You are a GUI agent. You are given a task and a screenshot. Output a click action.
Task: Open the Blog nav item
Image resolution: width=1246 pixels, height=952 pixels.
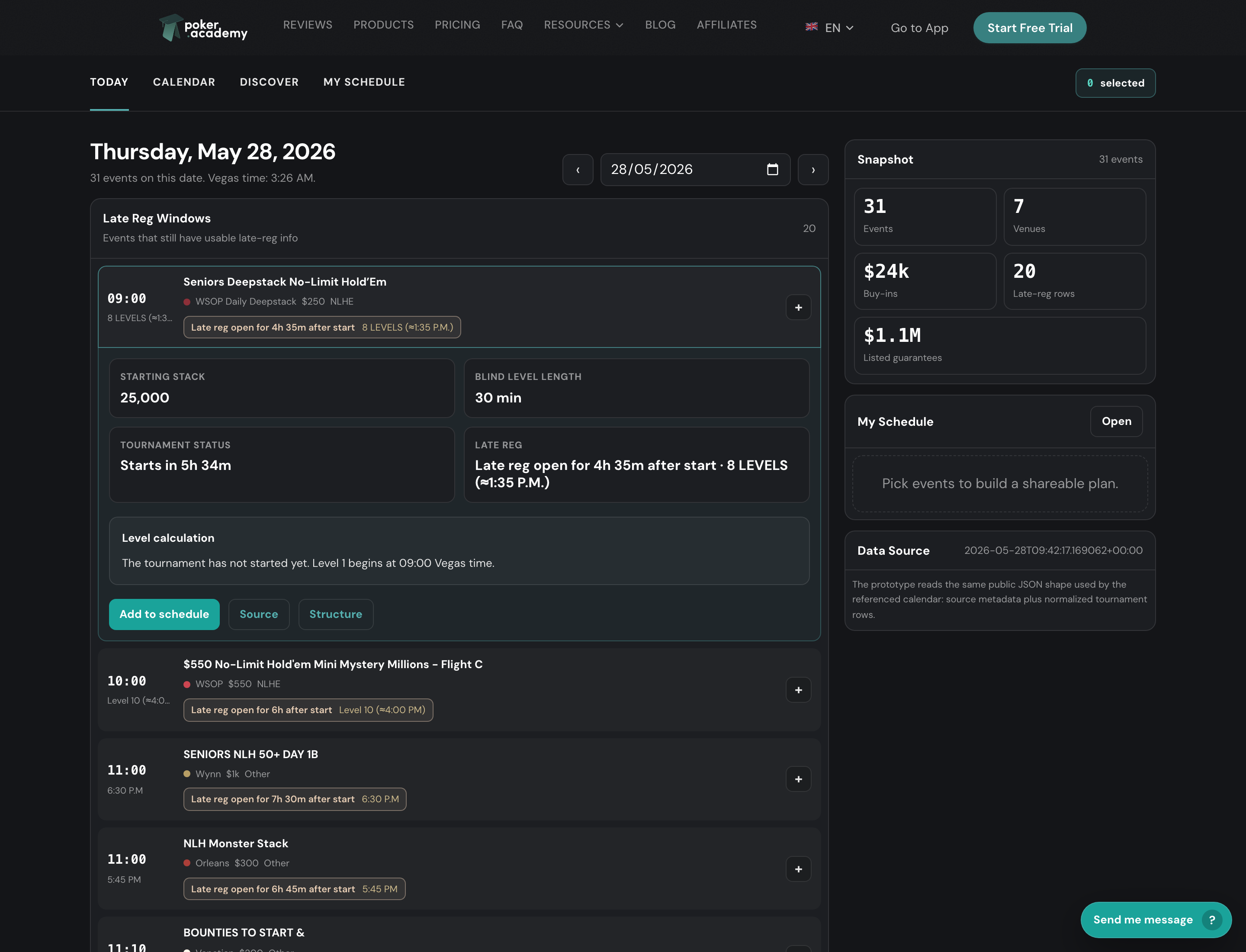click(660, 25)
